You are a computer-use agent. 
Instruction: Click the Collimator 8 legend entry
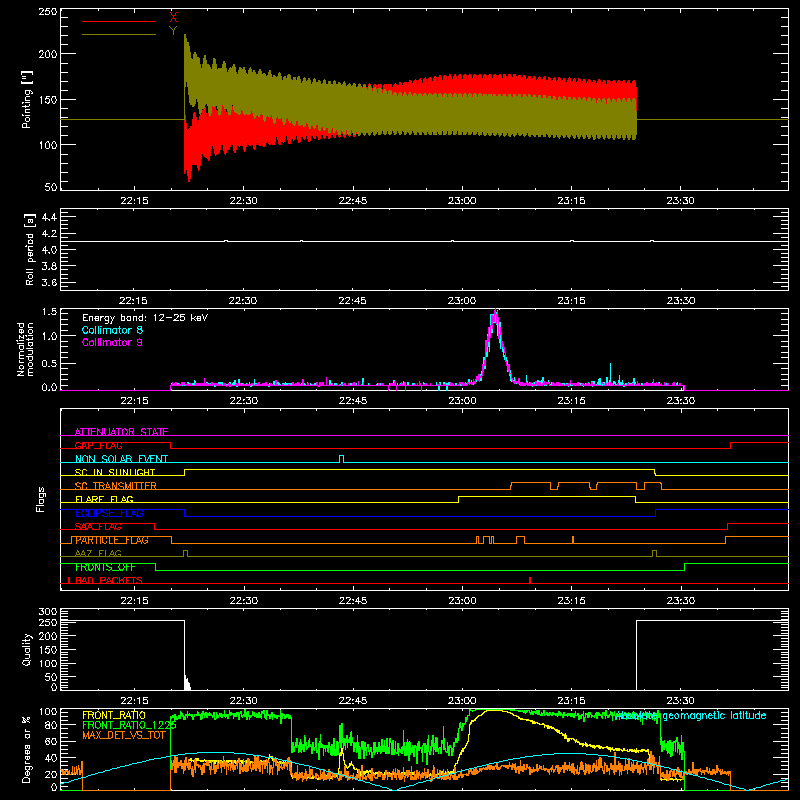pyautogui.click(x=112, y=330)
